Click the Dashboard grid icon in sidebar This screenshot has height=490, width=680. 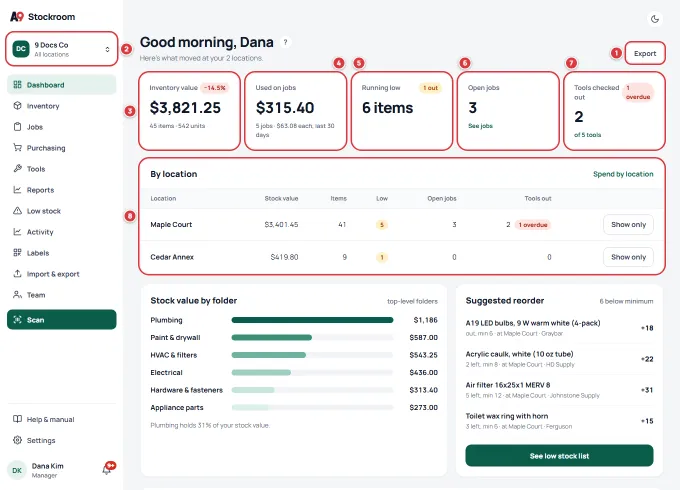click(17, 85)
